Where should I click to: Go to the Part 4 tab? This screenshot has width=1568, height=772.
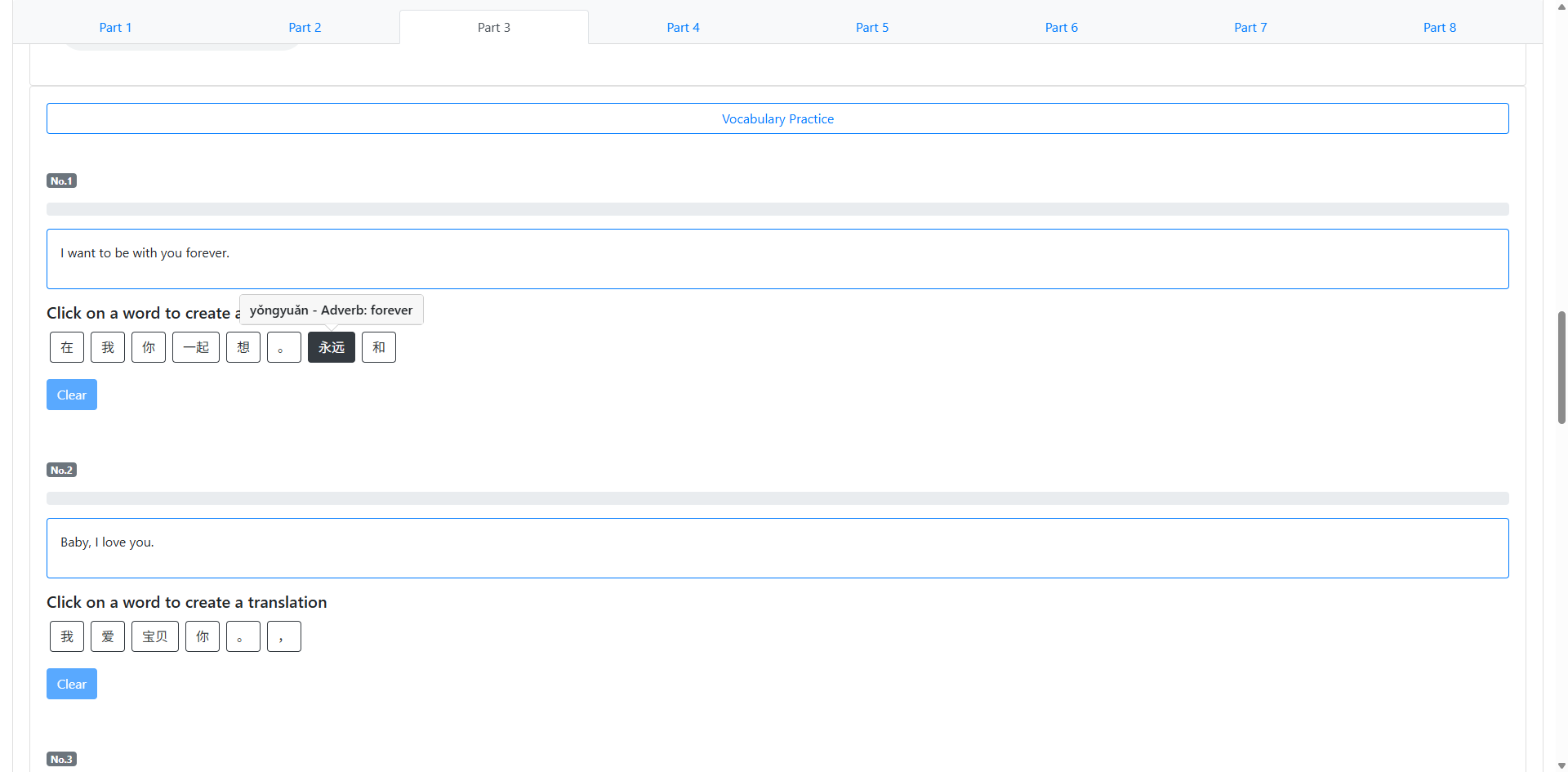pos(683,27)
